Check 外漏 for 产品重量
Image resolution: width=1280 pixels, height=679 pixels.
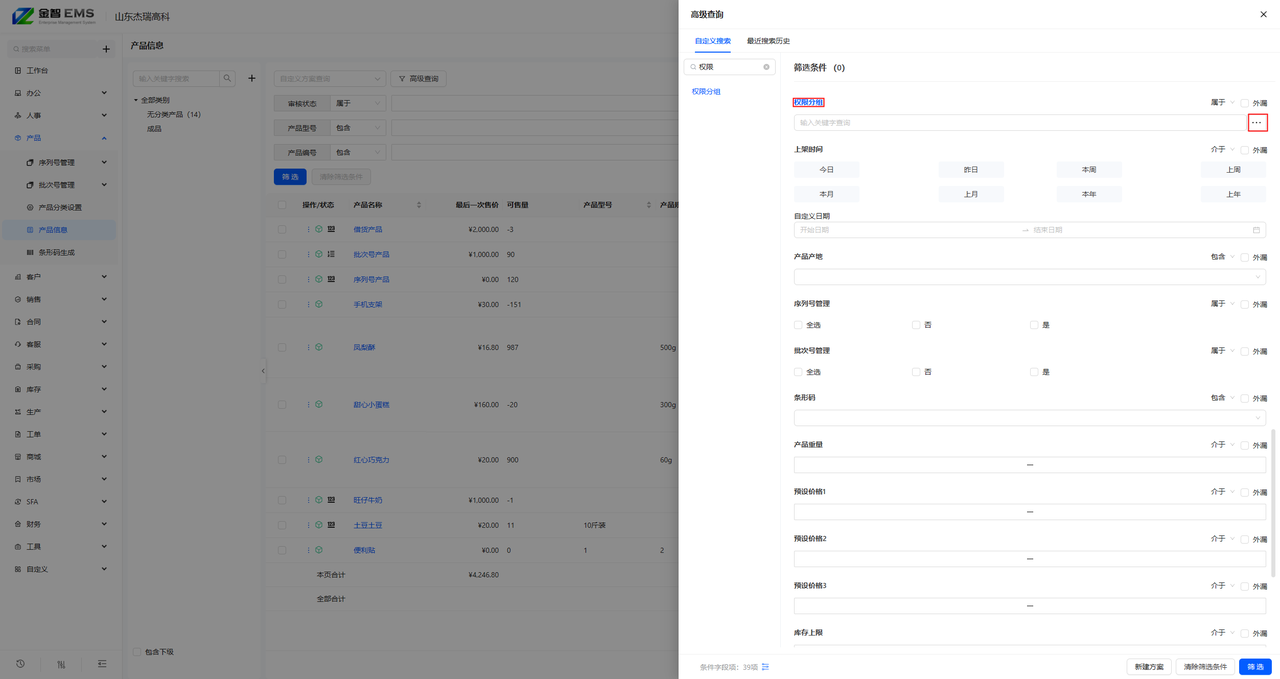[x=1245, y=445]
